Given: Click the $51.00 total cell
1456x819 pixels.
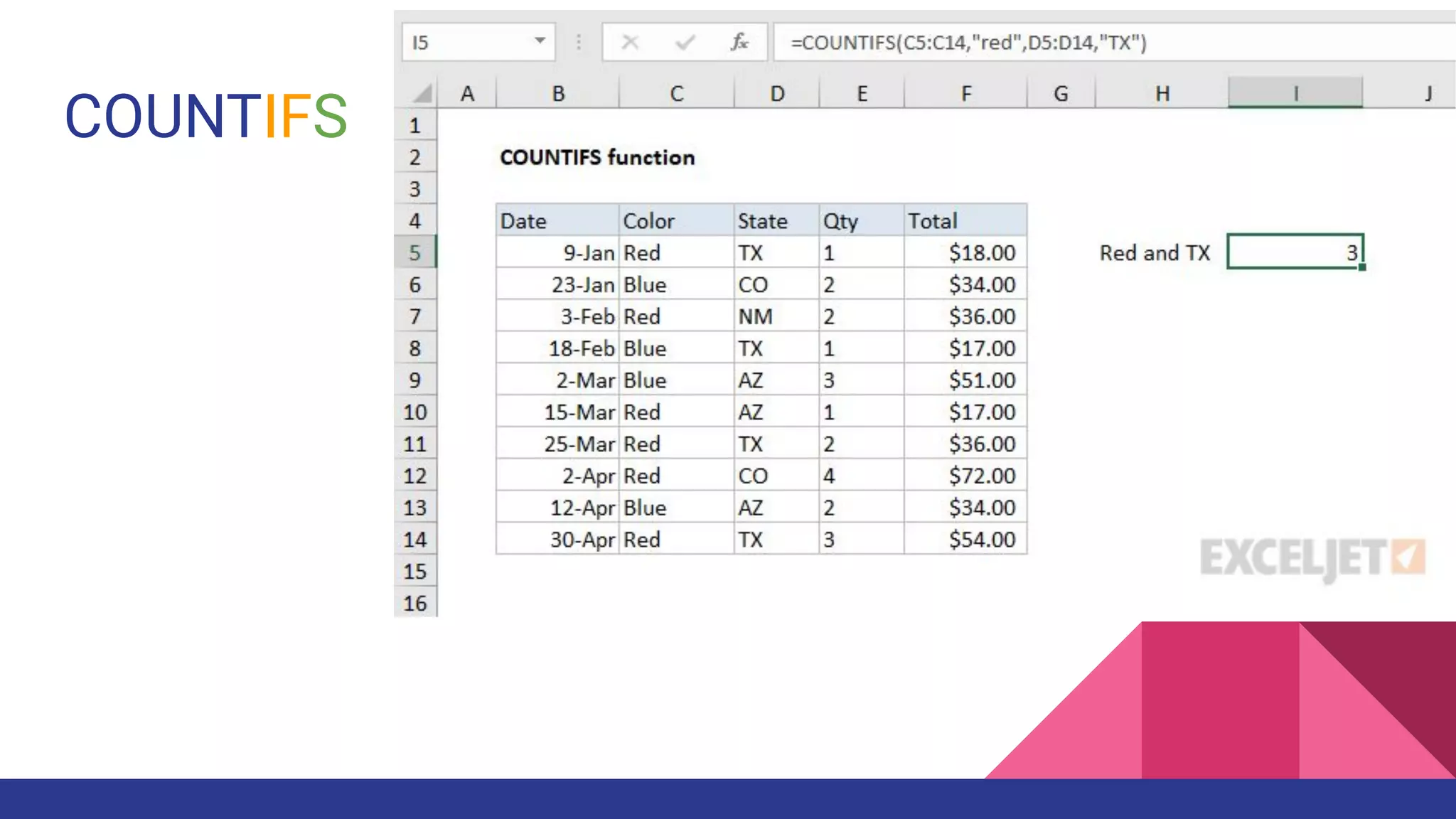Looking at the screenshot, I should 966,380.
